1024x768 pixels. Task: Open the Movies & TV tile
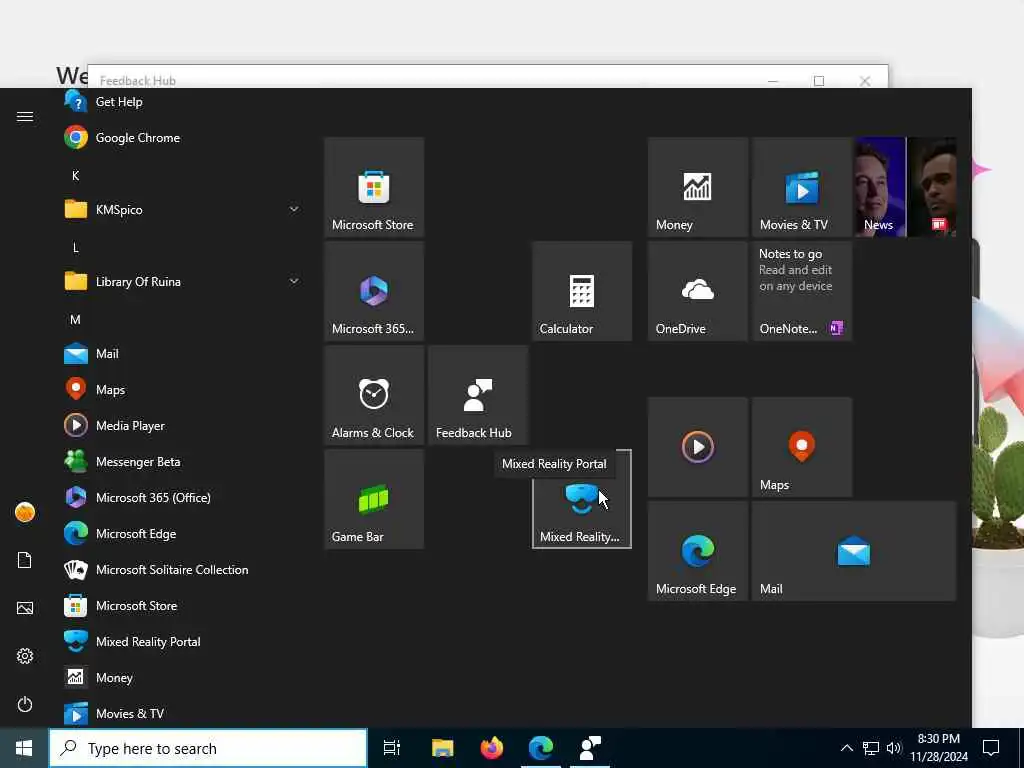[802, 187]
